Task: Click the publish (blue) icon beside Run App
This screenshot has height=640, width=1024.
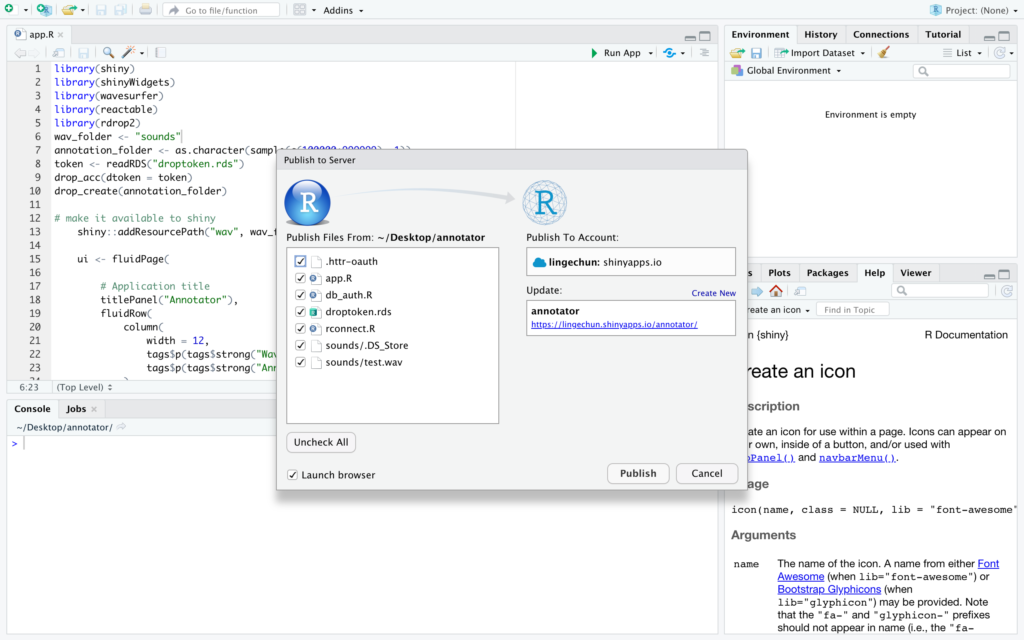Action: [668, 53]
